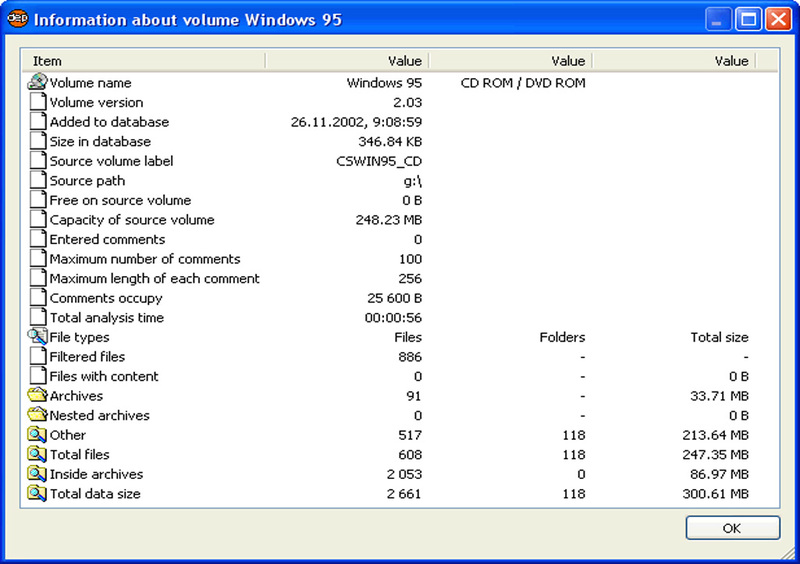800x564 pixels.
Task: Click the page icon beside Free on source volume
Action: [37, 200]
